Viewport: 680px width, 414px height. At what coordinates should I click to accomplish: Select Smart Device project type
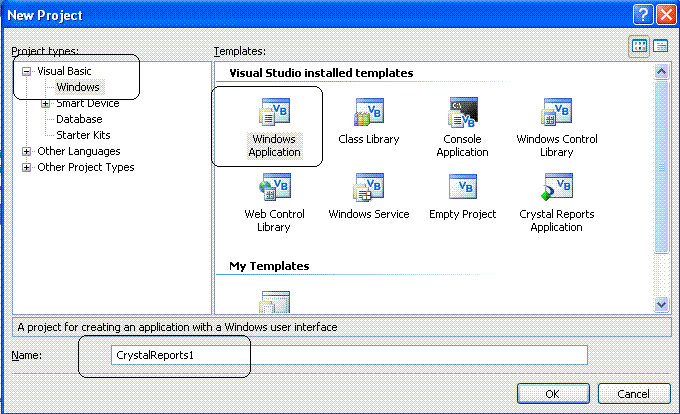[x=88, y=104]
